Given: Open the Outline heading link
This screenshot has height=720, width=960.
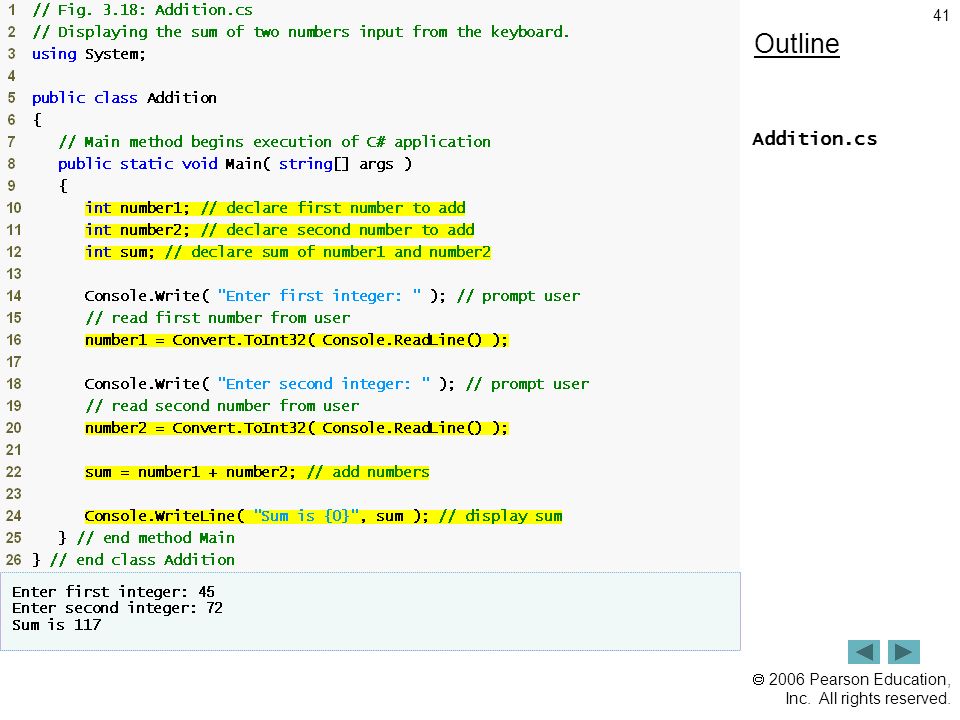Looking at the screenshot, I should [797, 44].
